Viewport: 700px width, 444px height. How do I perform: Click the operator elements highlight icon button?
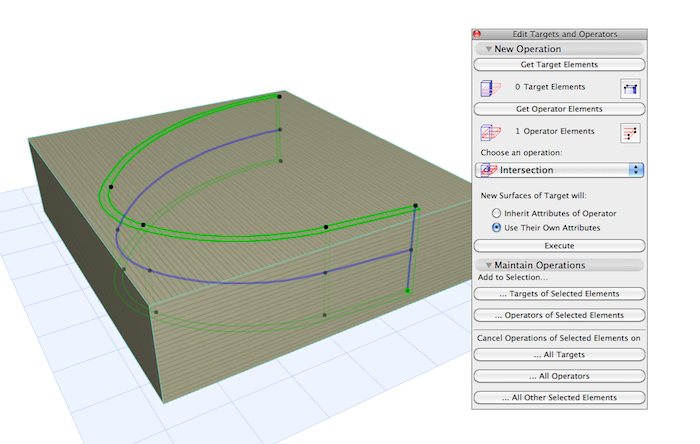click(x=630, y=133)
